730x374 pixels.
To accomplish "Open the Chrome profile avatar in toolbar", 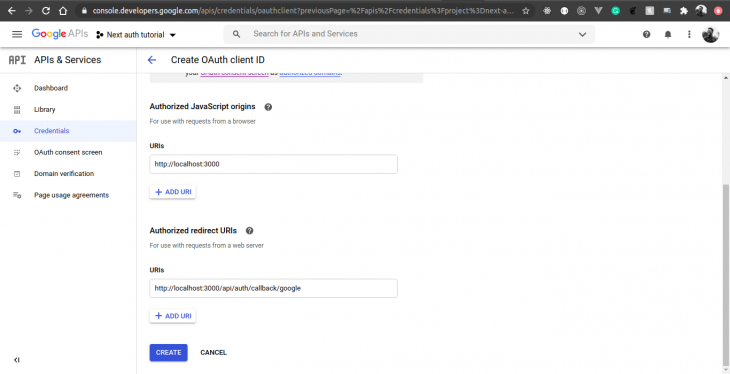I will click(x=701, y=10).
